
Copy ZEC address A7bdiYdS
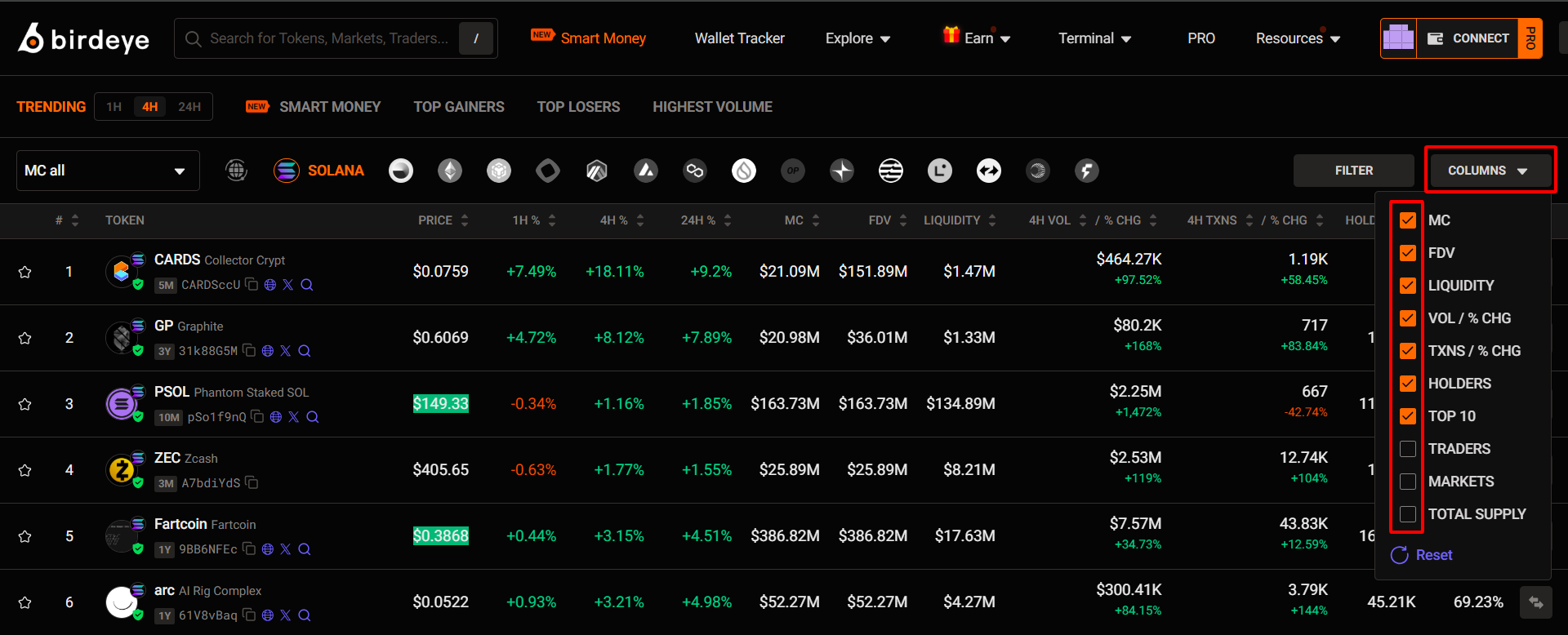tap(252, 483)
